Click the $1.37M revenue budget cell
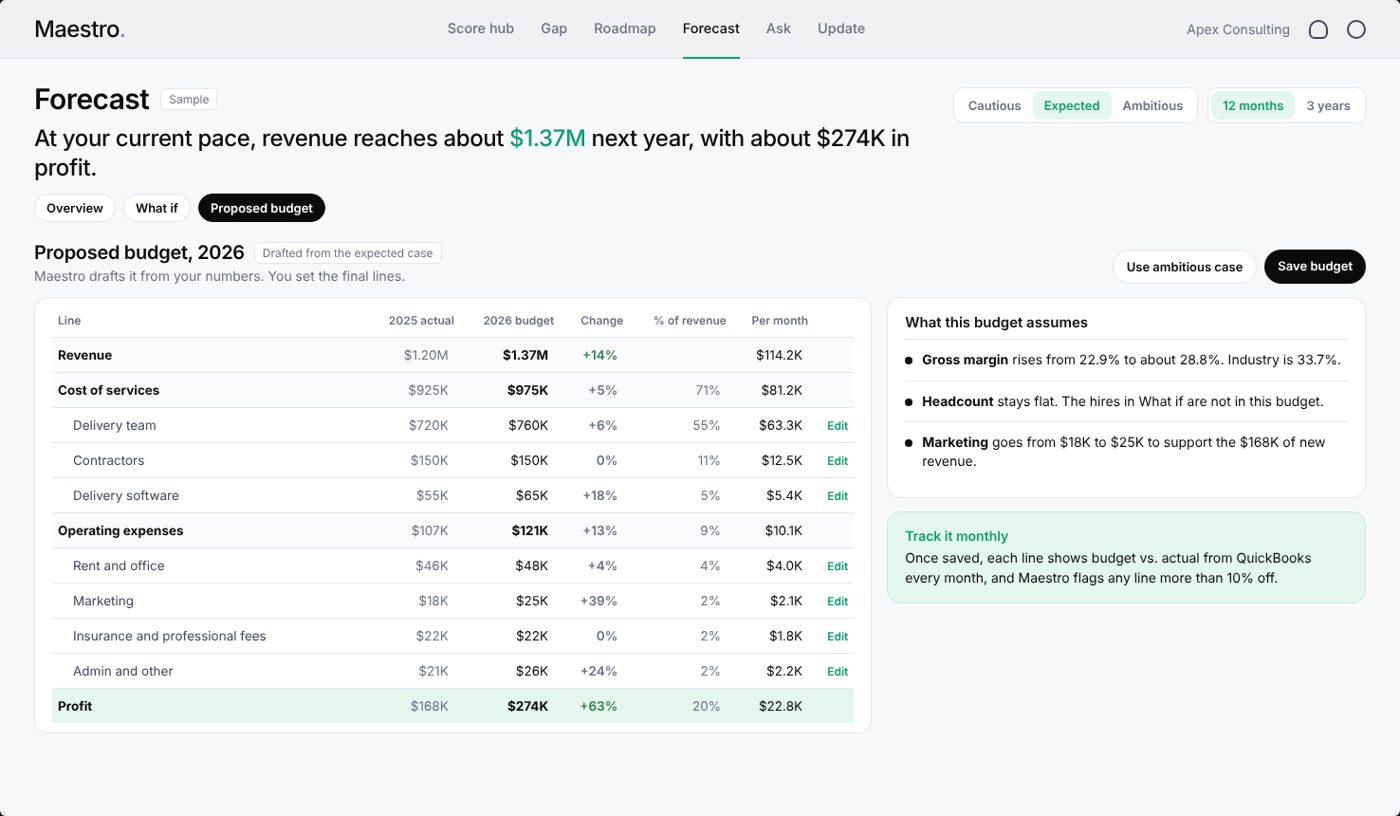 [525, 355]
